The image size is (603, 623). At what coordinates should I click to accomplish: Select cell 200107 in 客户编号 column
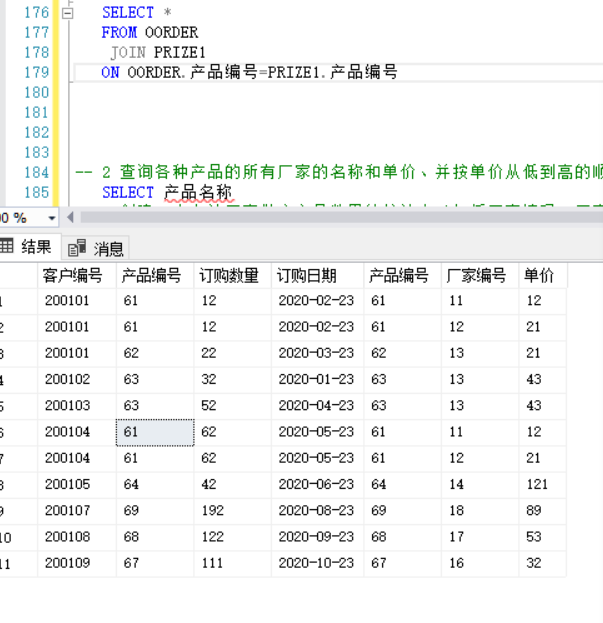click(77, 511)
